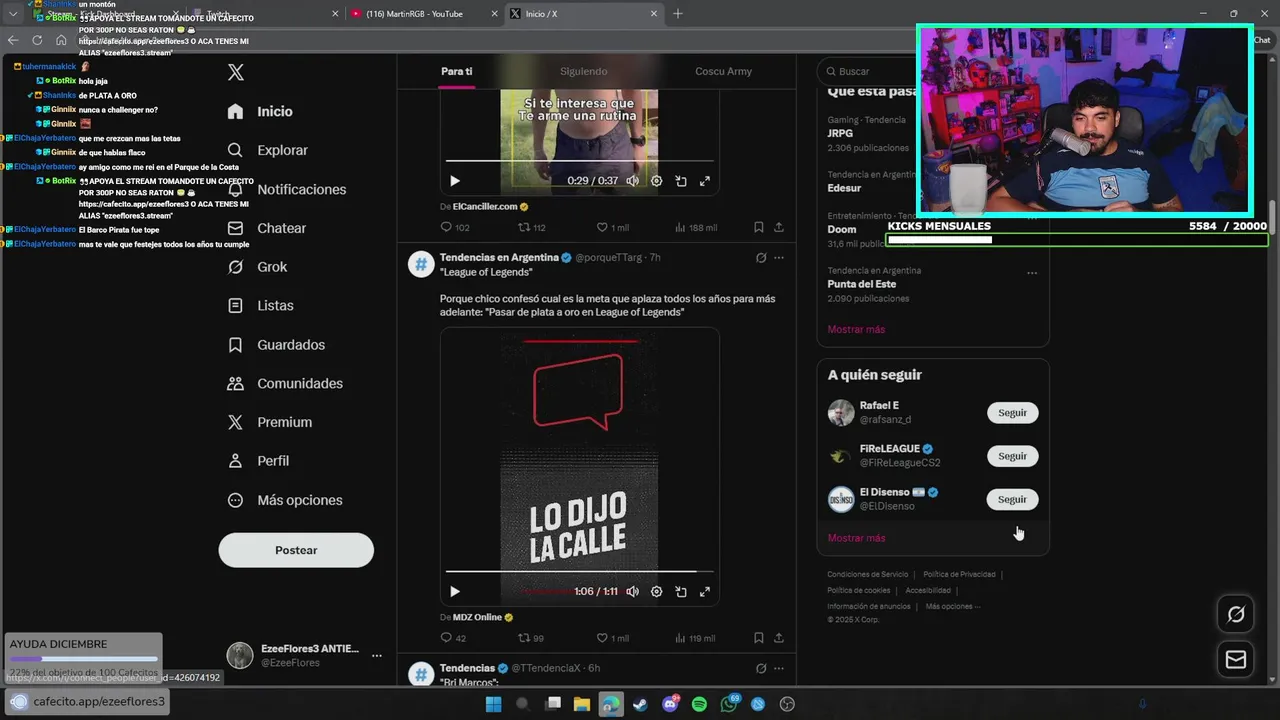The image size is (1280, 720).
Task: Open the Windows Start menu
Action: coord(493,704)
